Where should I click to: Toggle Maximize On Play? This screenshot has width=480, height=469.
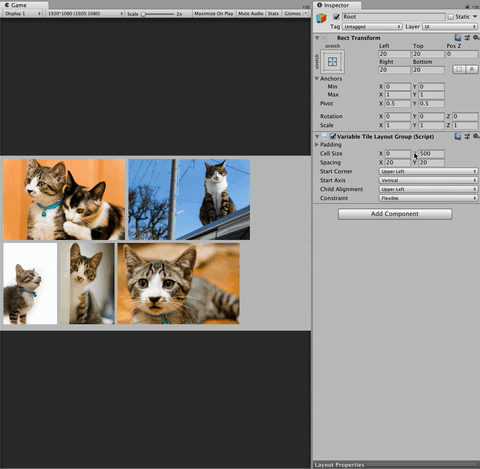click(214, 14)
